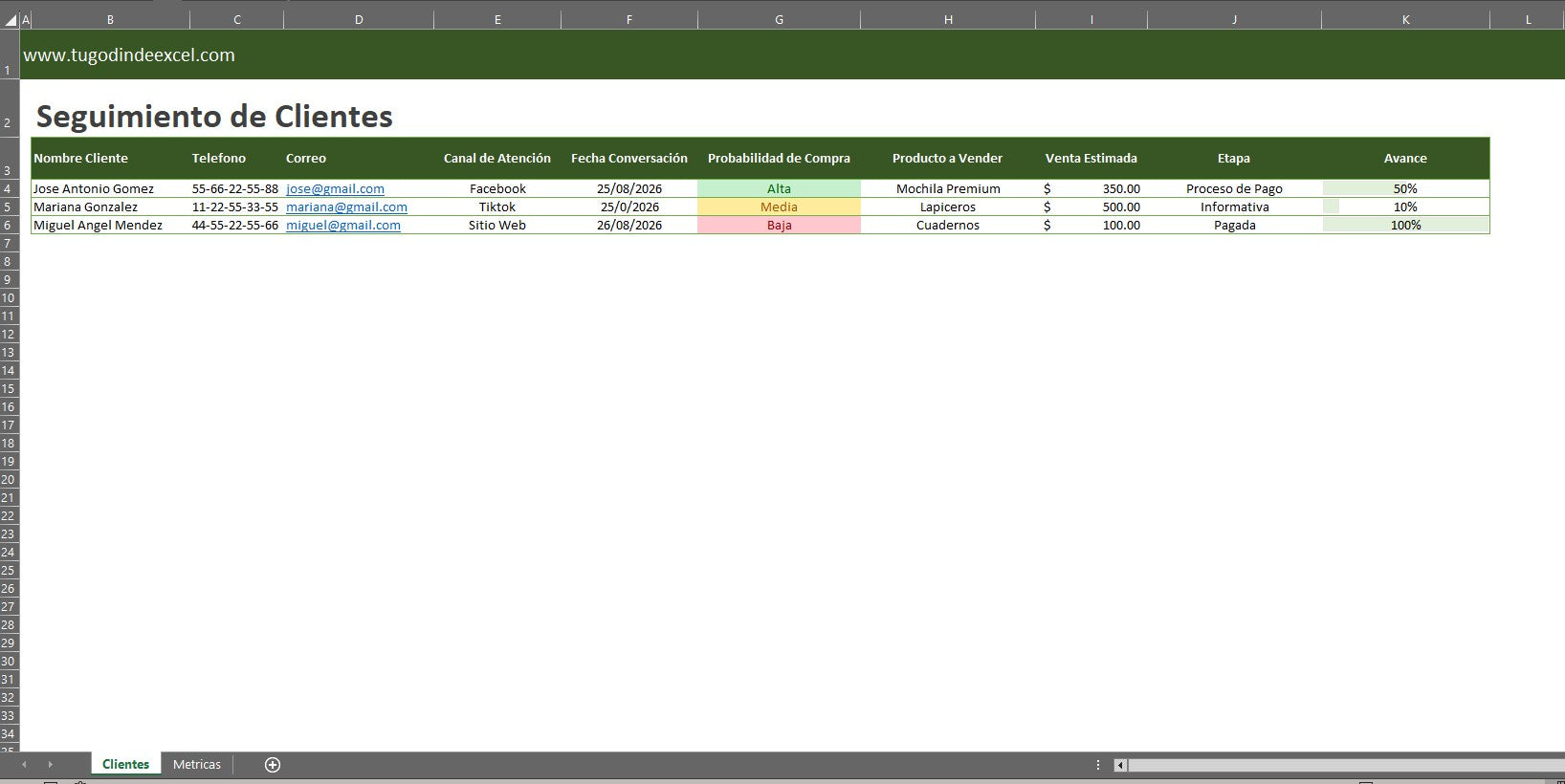
Task: Select column D header
Action: click(359, 19)
